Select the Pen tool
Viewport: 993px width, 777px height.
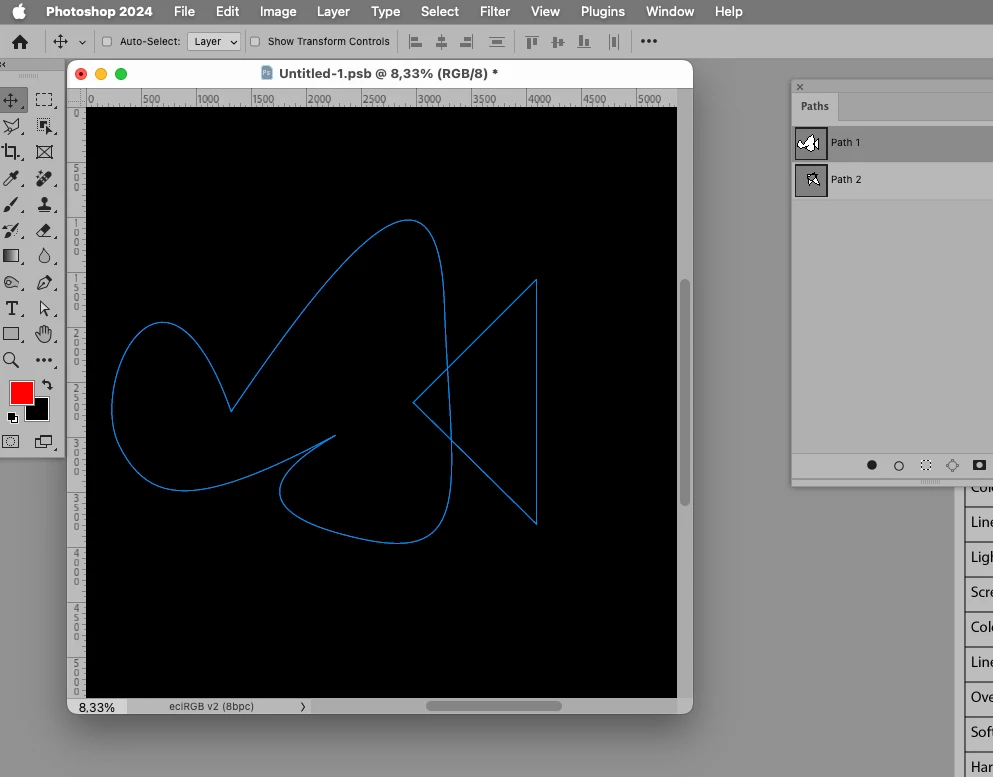(44, 282)
